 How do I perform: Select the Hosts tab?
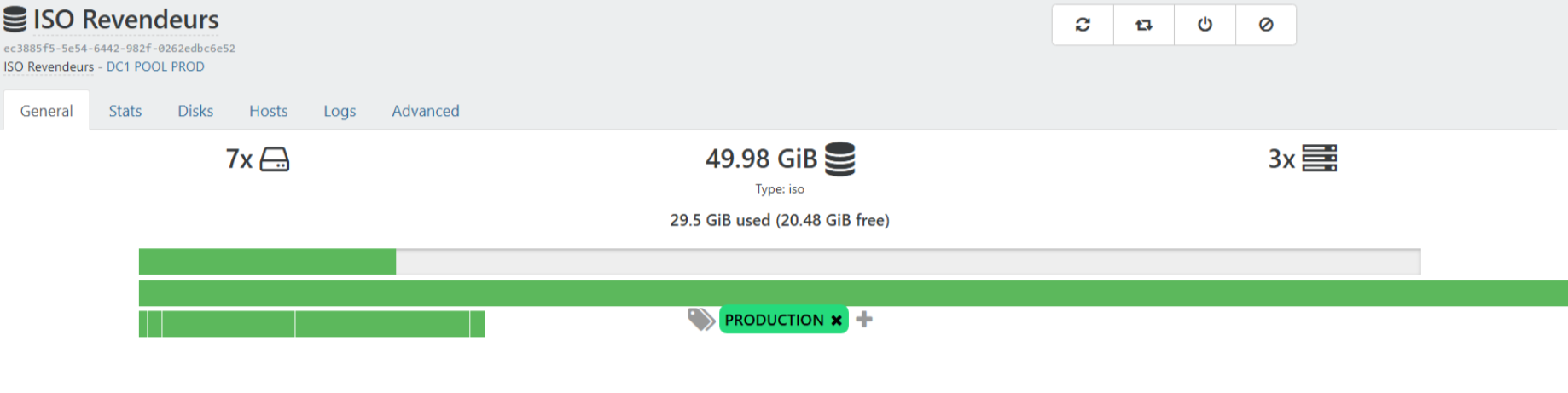(x=269, y=111)
